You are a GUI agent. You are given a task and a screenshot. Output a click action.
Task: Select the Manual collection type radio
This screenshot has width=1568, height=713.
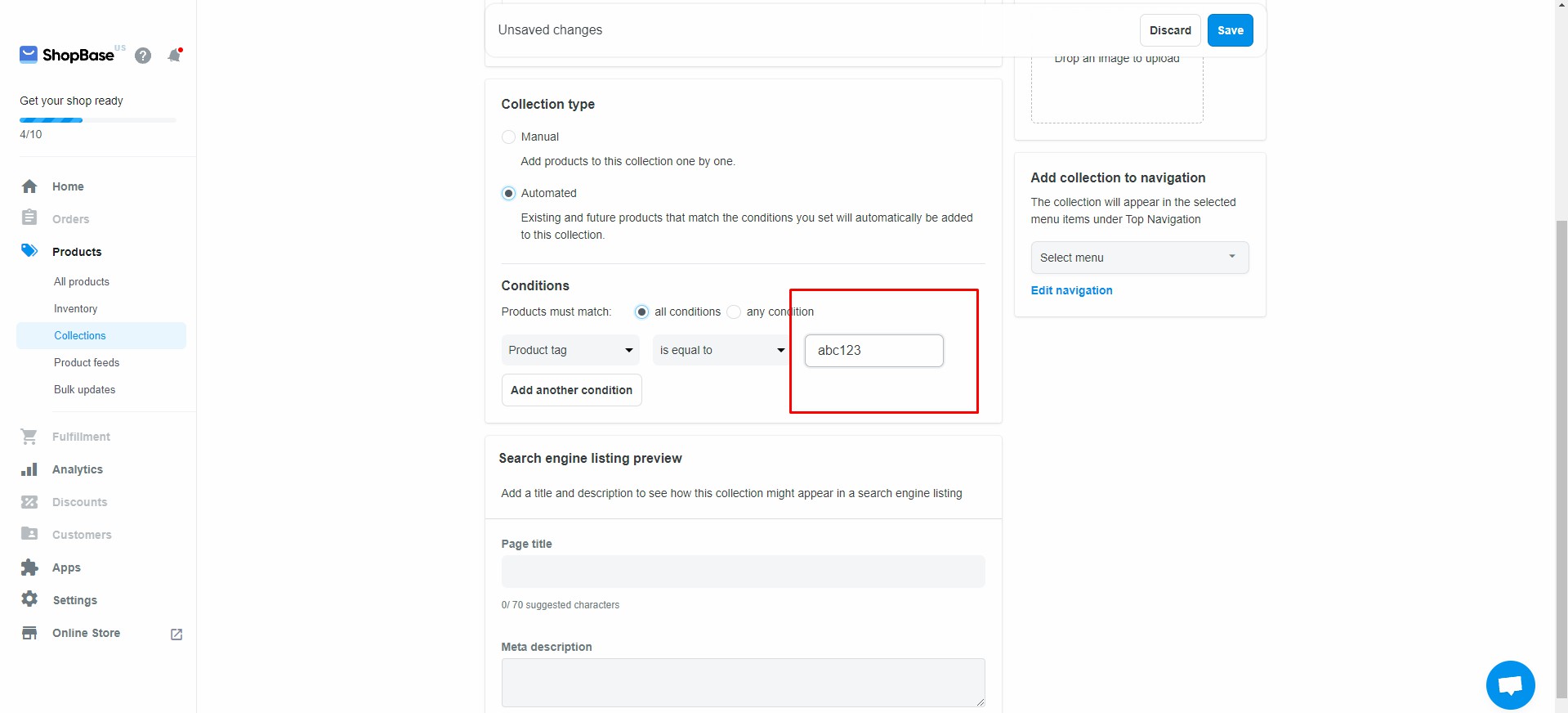coord(508,137)
